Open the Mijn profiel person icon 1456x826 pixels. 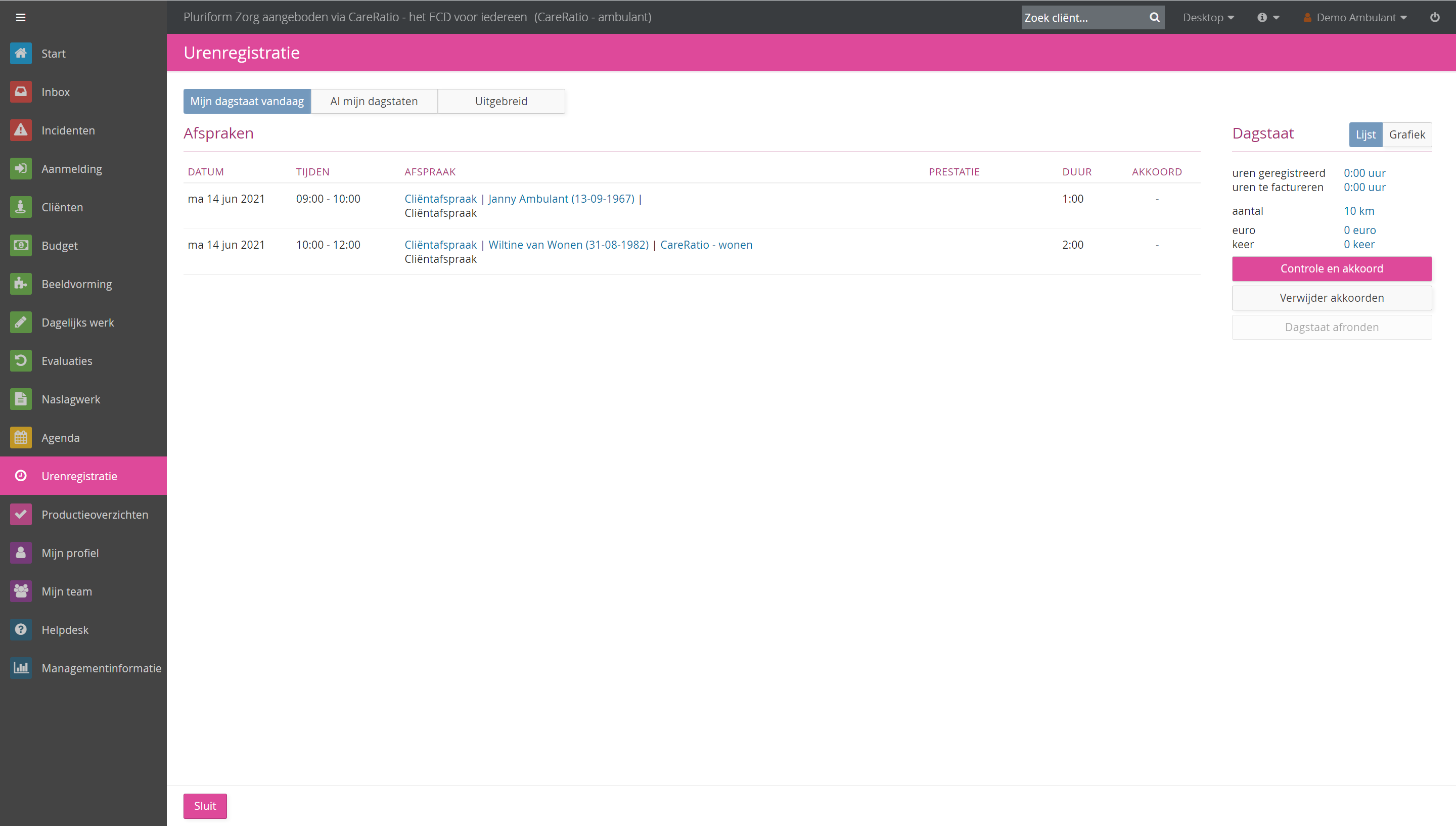click(21, 553)
